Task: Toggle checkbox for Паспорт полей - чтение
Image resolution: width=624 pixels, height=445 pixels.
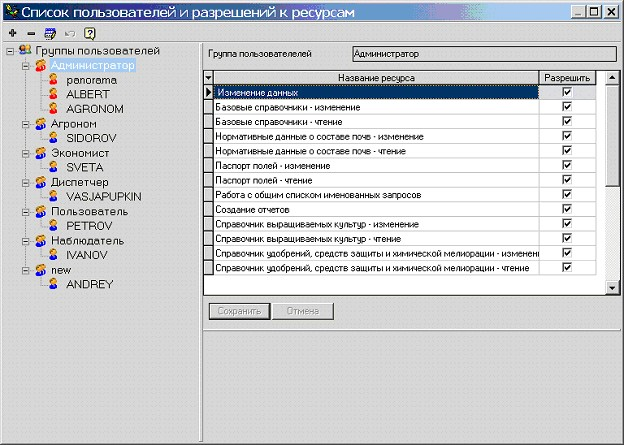Action: 567,180
